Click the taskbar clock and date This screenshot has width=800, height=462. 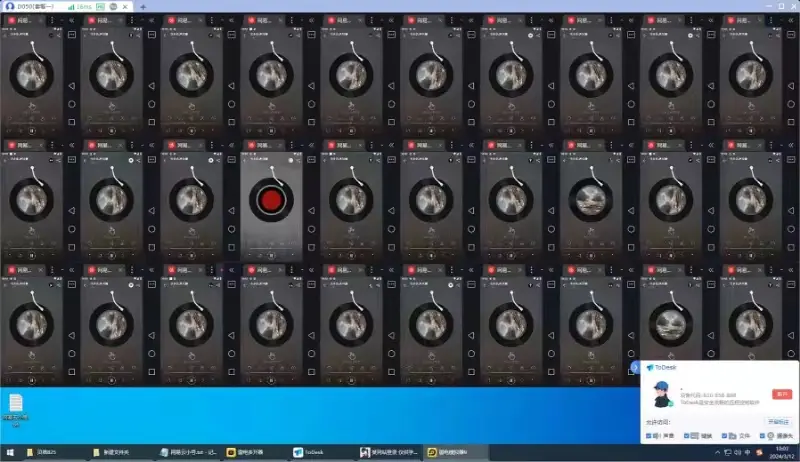(x=783, y=452)
